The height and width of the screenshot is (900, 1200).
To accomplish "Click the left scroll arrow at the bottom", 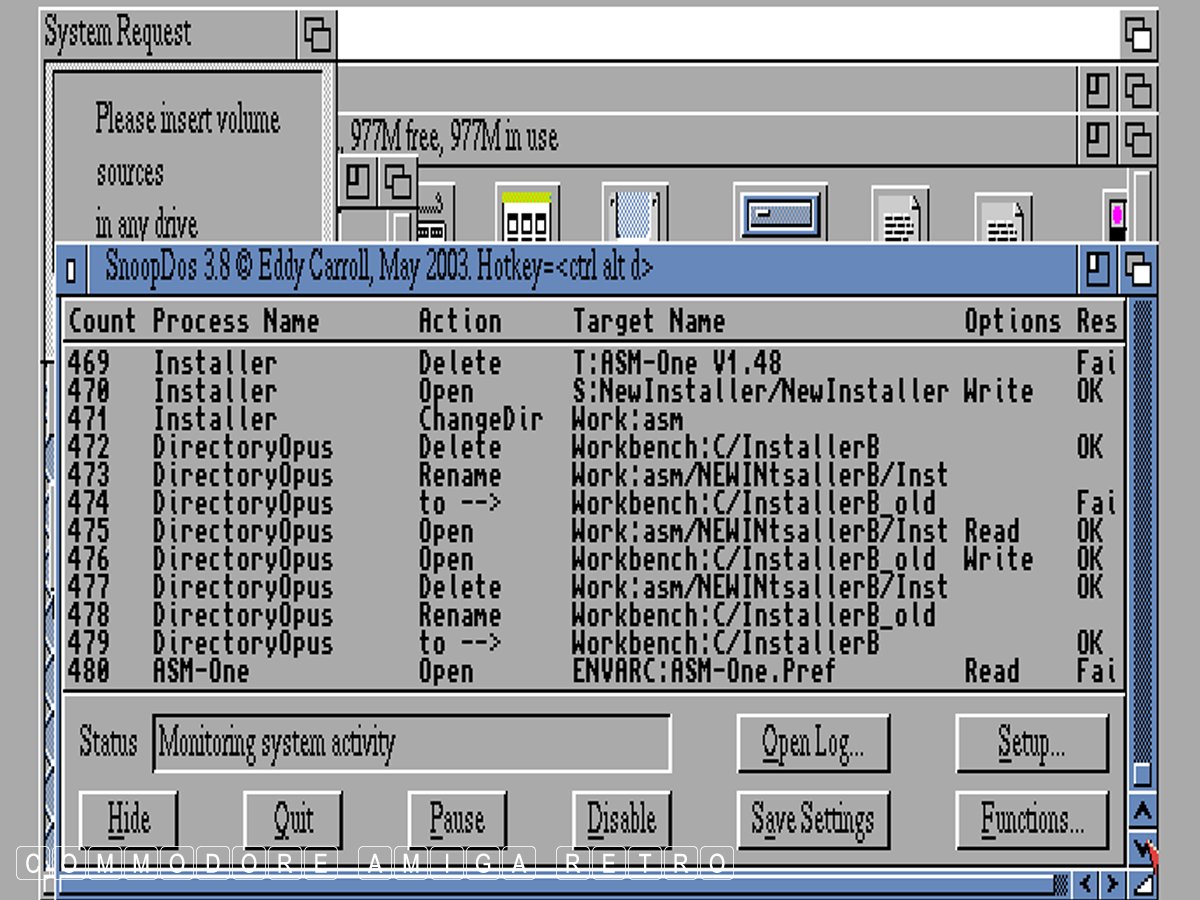I will click(x=1085, y=884).
